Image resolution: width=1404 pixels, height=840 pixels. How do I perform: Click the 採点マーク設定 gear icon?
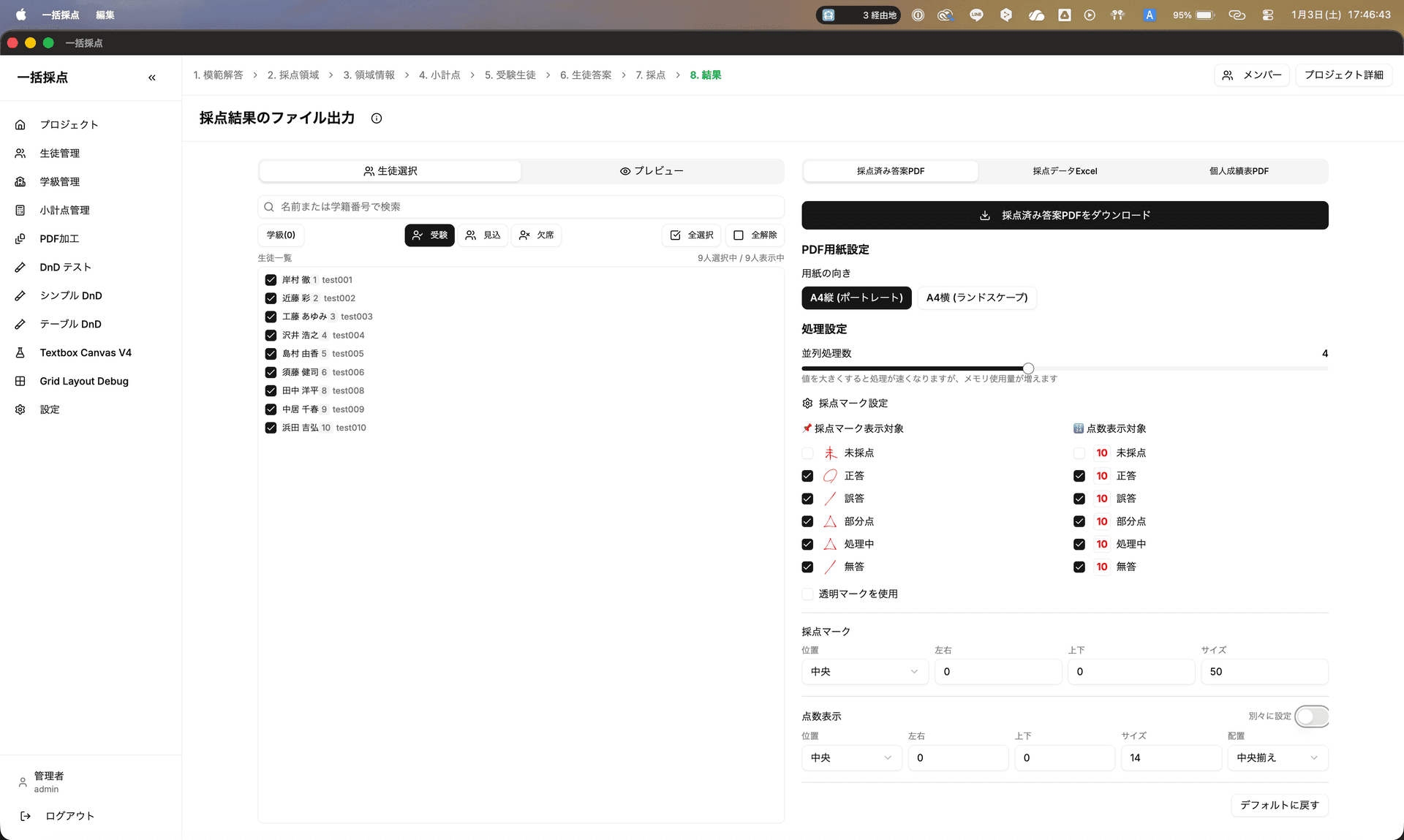[807, 403]
